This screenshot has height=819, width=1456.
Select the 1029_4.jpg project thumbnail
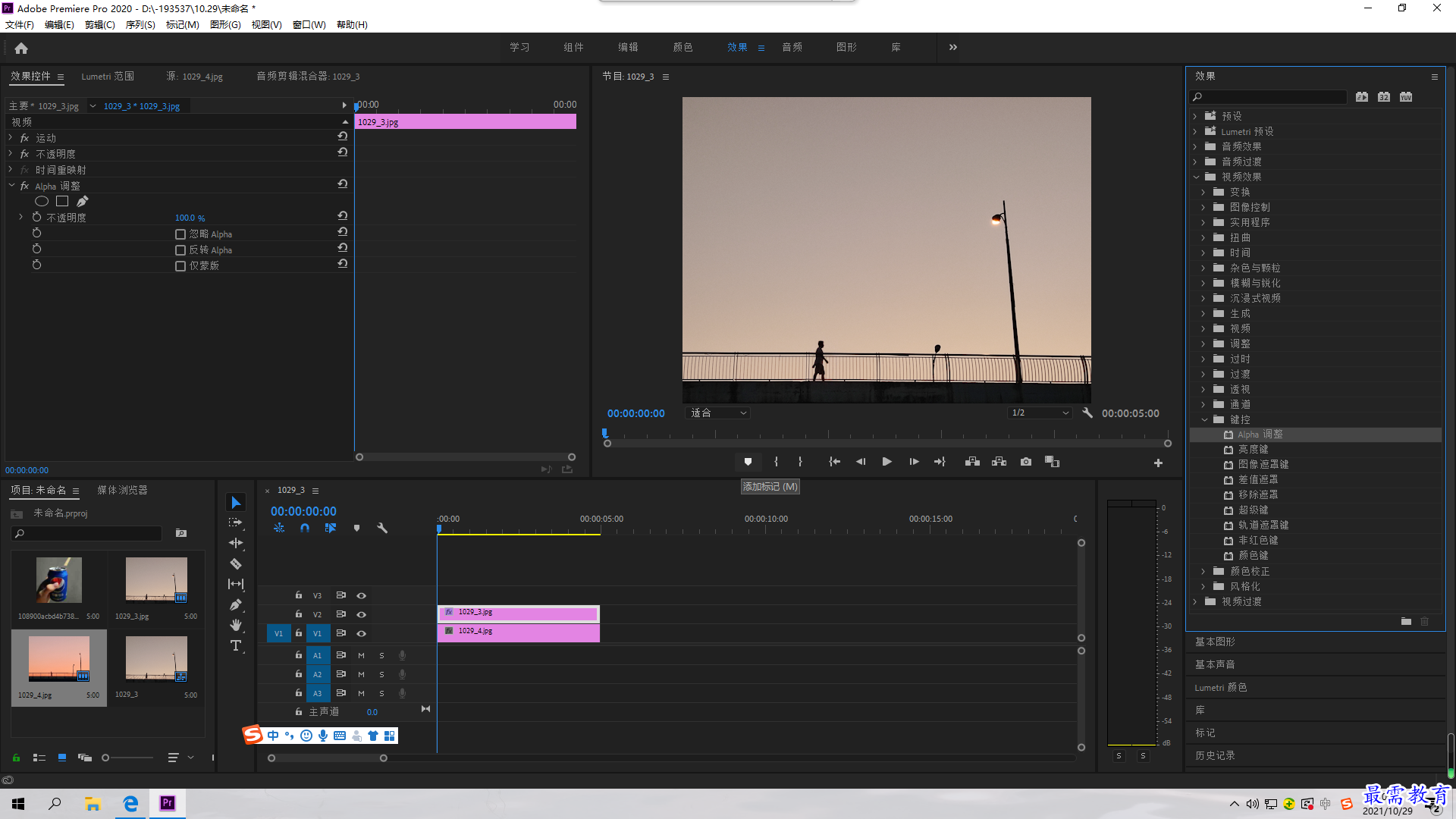click(x=59, y=659)
